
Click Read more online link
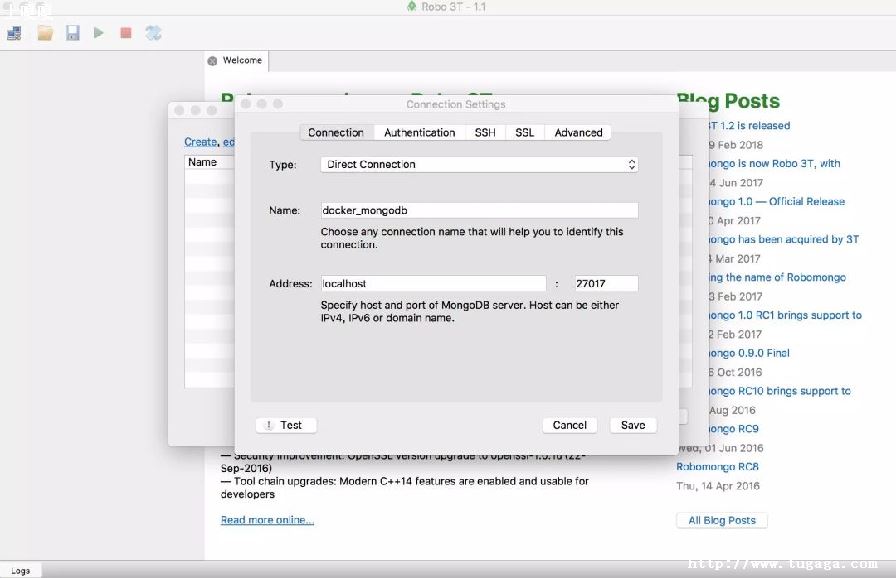[x=267, y=520]
